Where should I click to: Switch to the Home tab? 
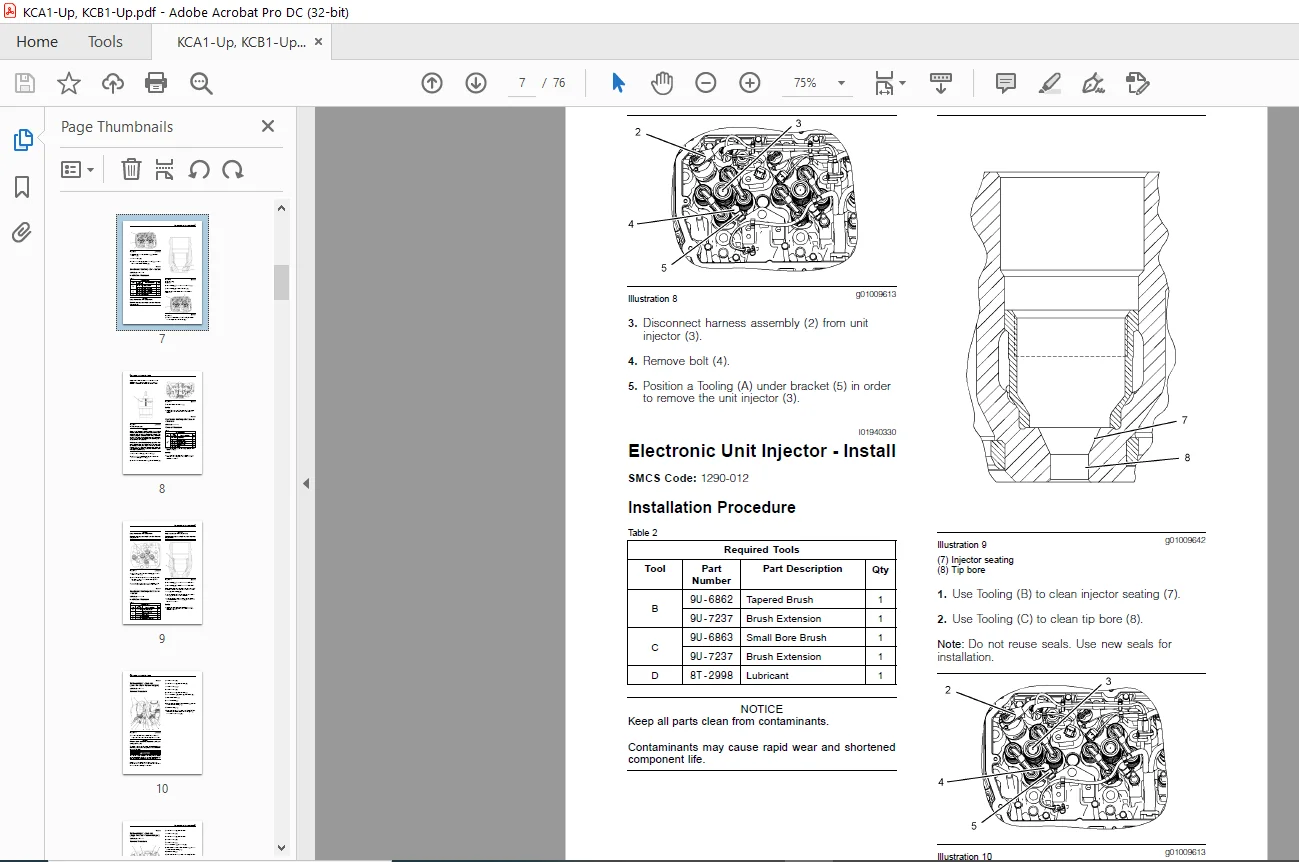pos(37,42)
